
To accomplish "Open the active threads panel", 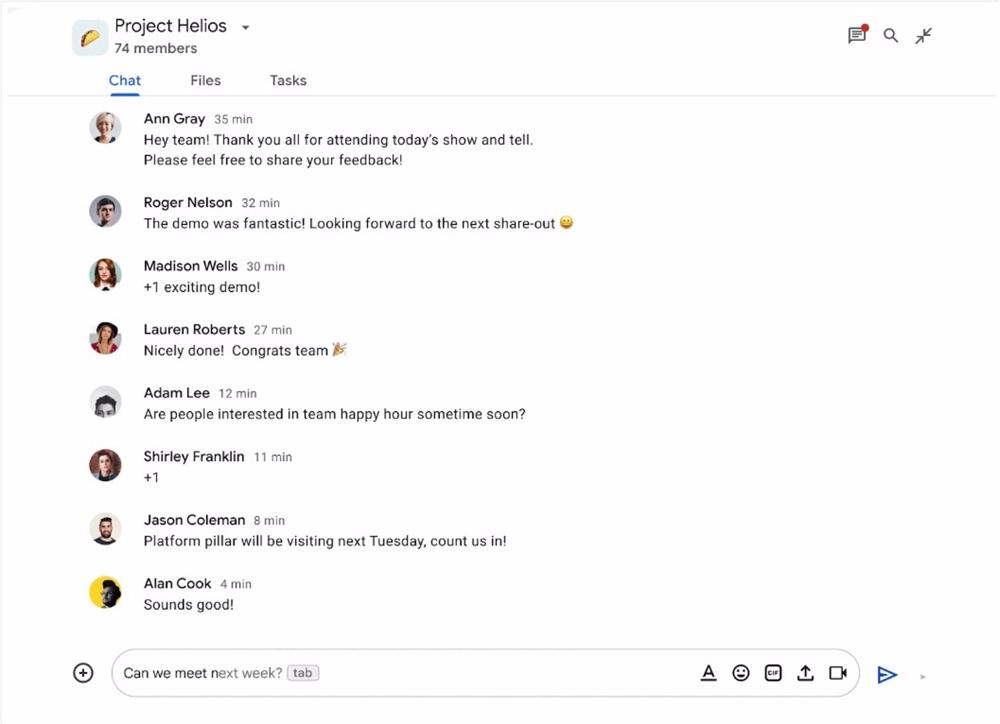I will point(856,35).
